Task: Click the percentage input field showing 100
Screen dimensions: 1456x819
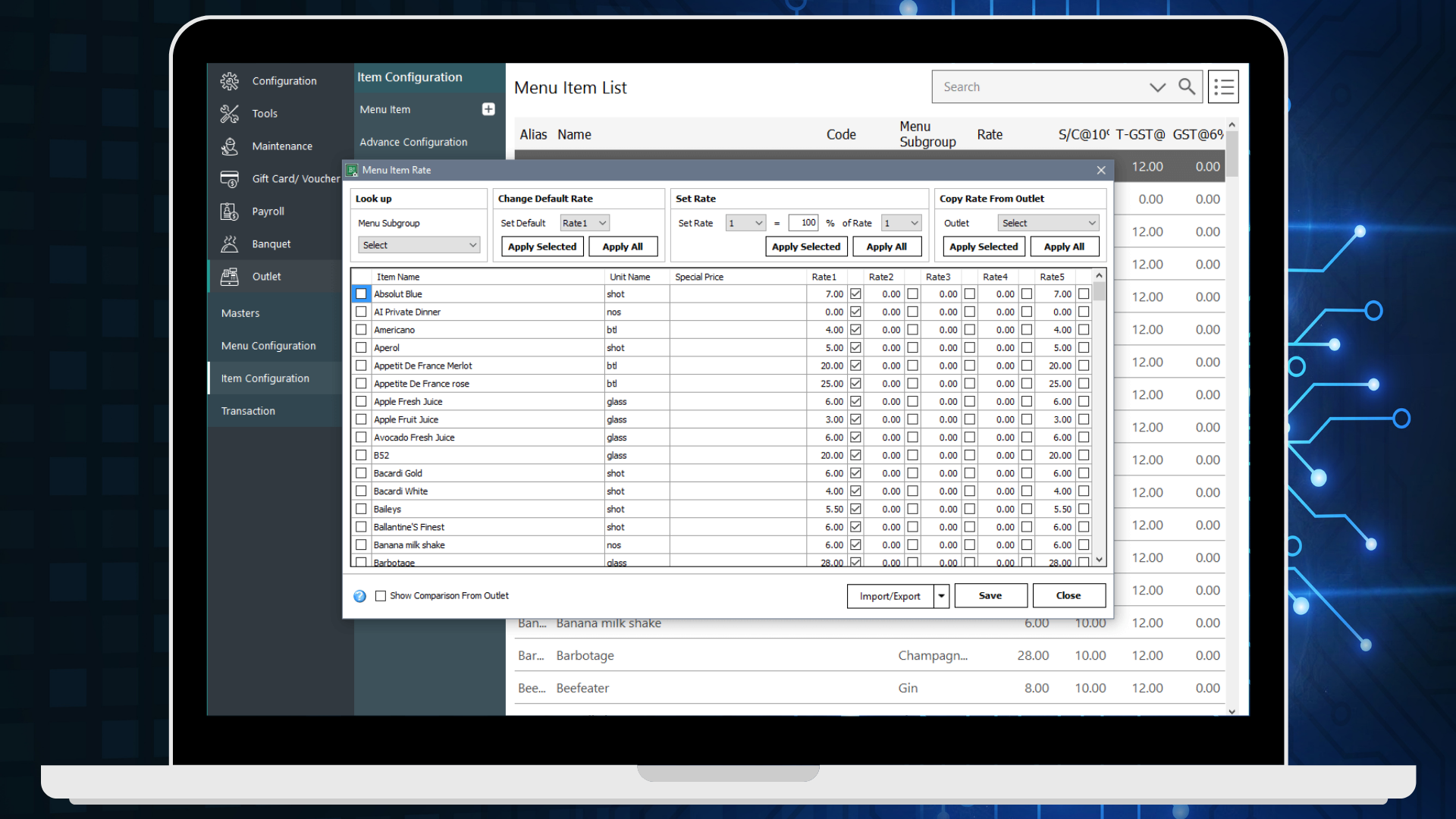Action: pyautogui.click(x=803, y=223)
